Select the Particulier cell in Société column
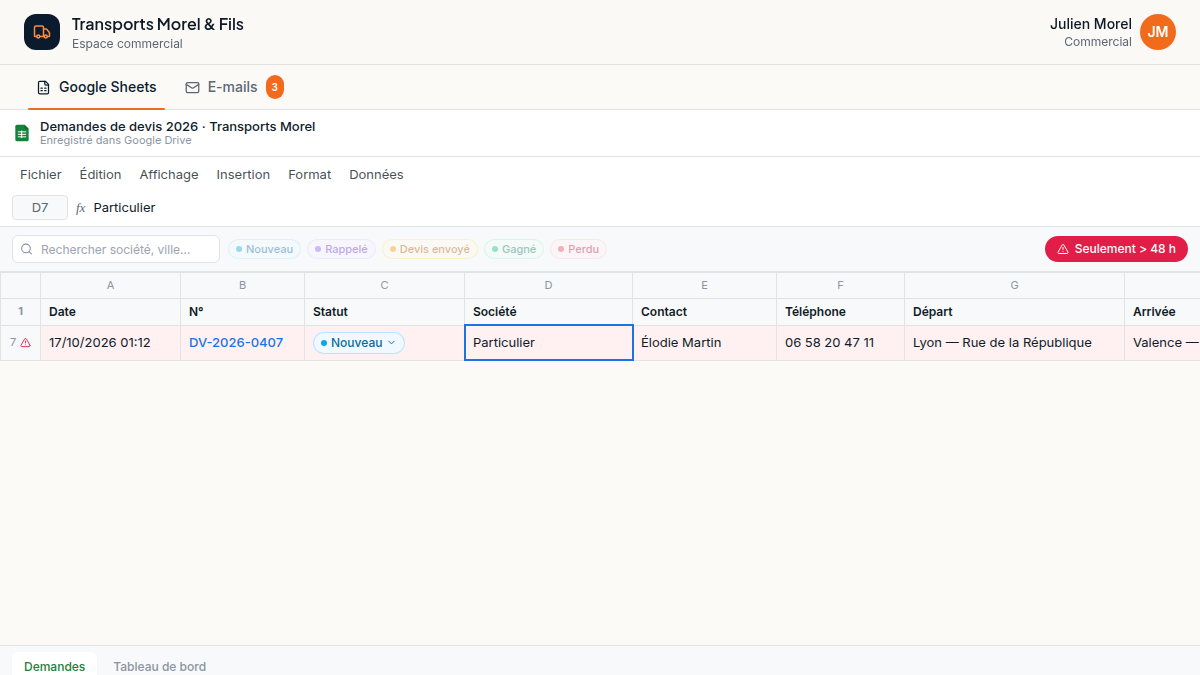The height and width of the screenshot is (675, 1200). click(549, 343)
